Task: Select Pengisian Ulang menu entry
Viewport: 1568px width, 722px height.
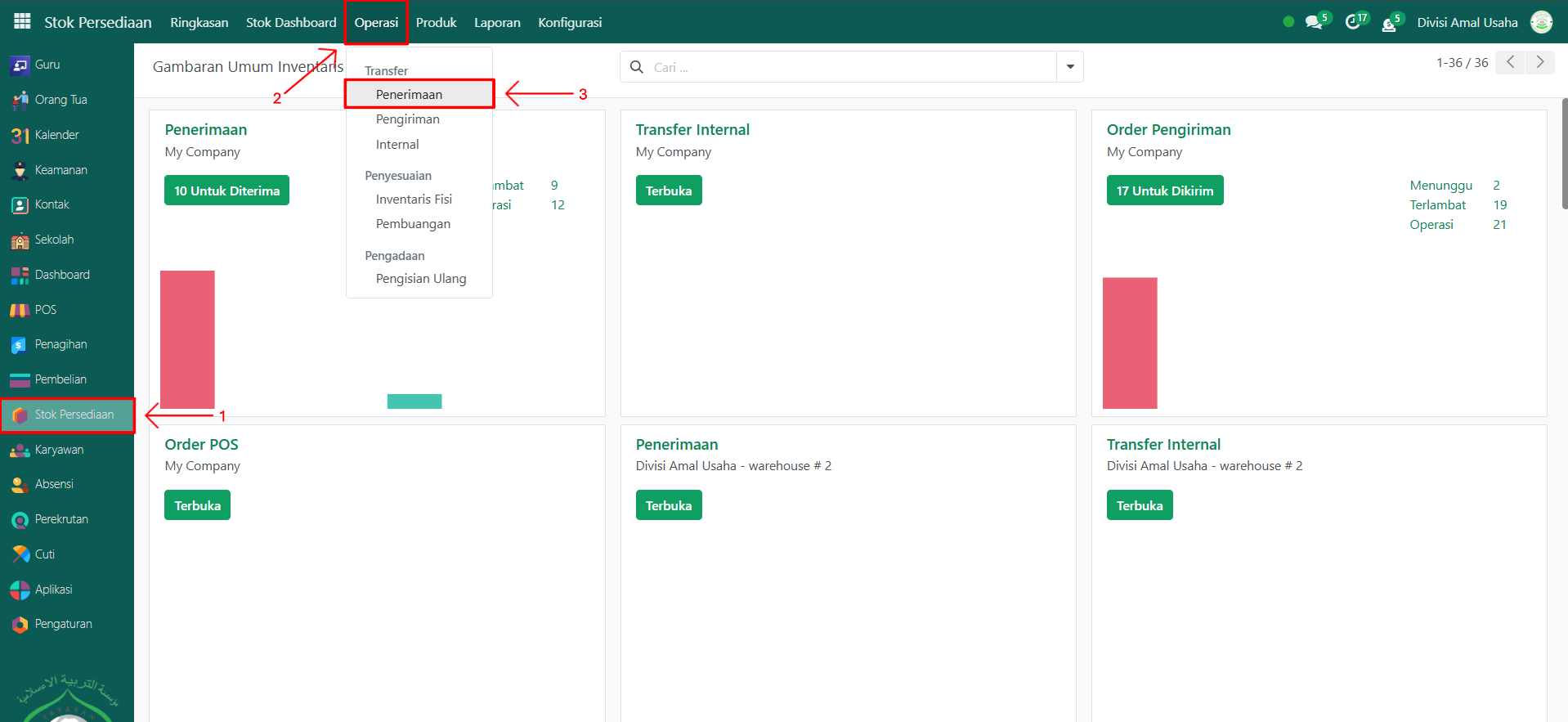Action: [421, 279]
